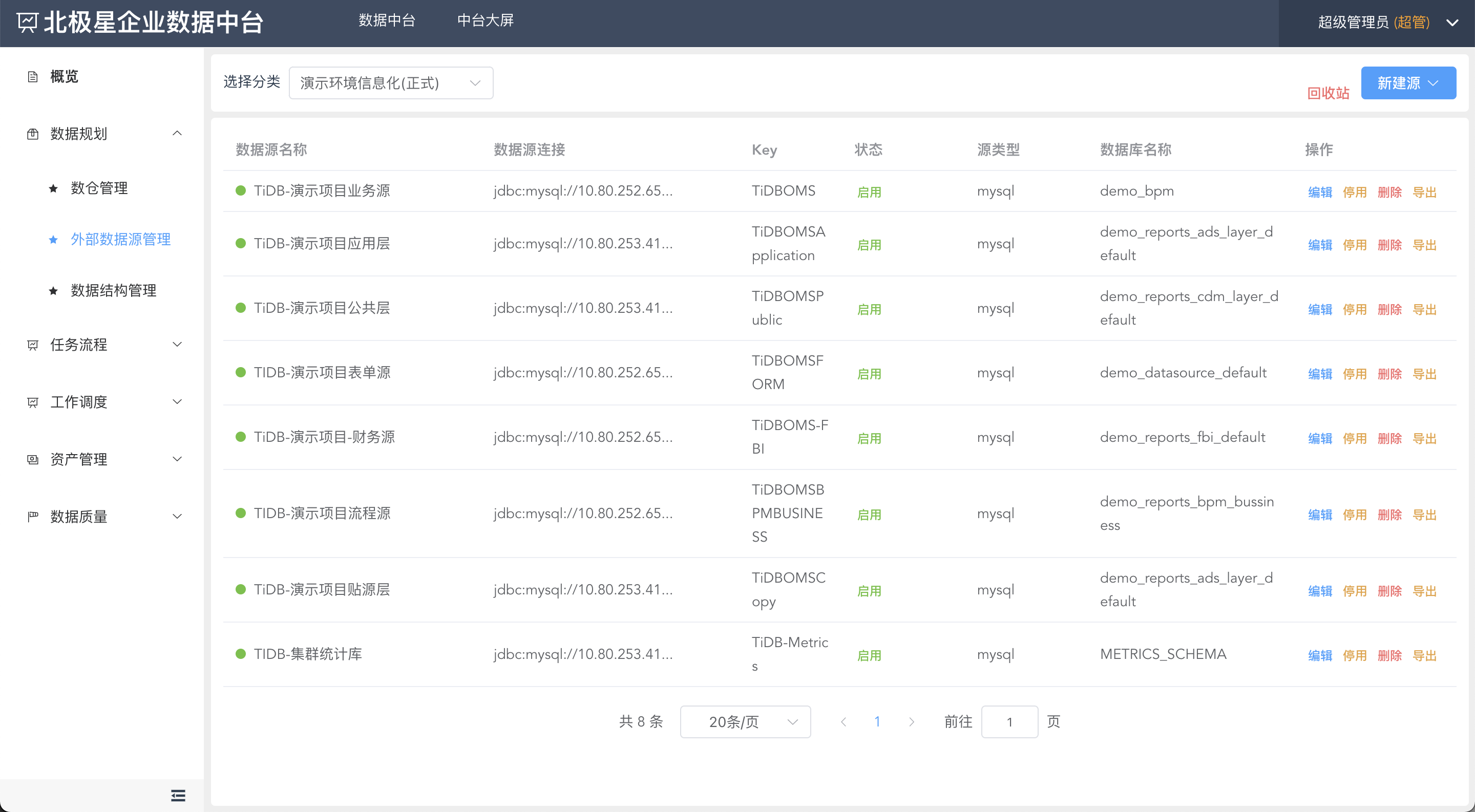Click the 启用 status of TiDB-演示项目公共层
This screenshot has width=1475, height=812.
(x=869, y=310)
